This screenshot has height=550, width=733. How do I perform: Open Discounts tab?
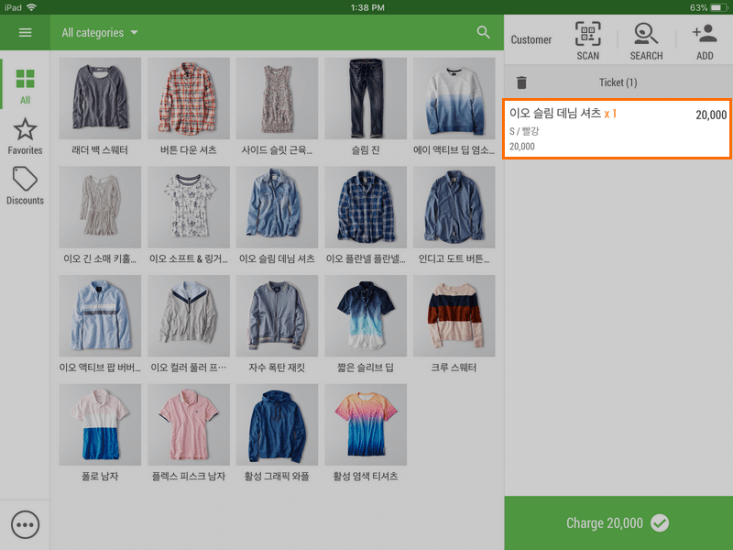click(25, 186)
